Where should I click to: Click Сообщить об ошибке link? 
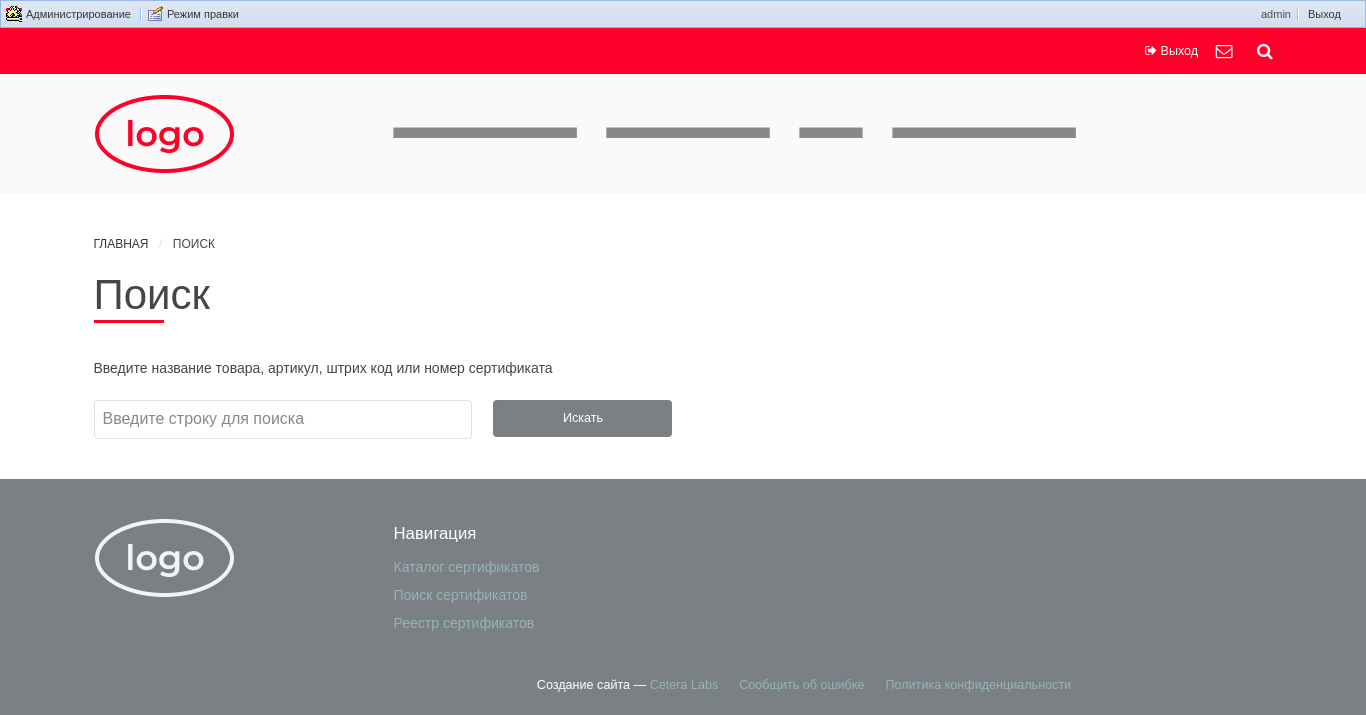(x=801, y=685)
